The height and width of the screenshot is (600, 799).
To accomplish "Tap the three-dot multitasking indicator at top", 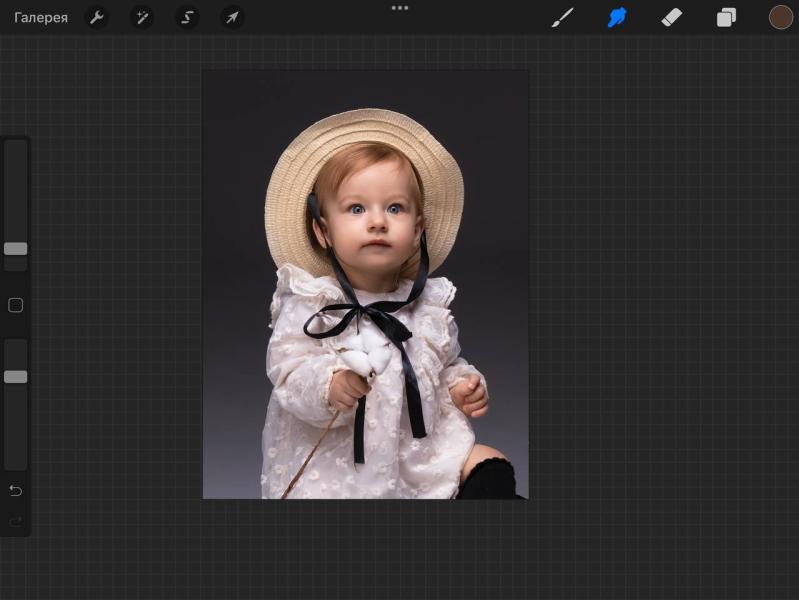I will click(x=400, y=8).
